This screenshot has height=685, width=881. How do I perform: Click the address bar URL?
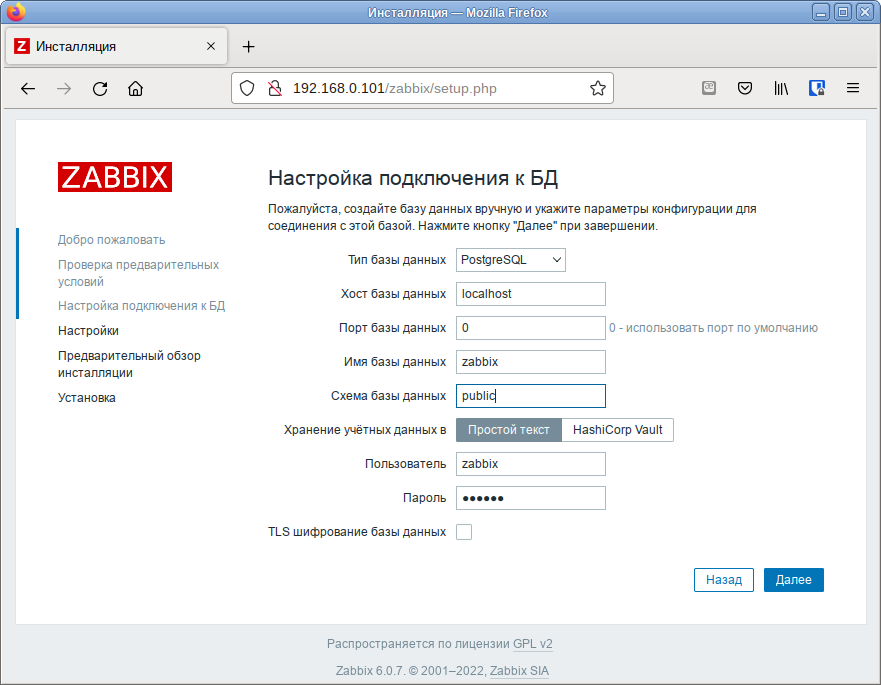click(394, 88)
